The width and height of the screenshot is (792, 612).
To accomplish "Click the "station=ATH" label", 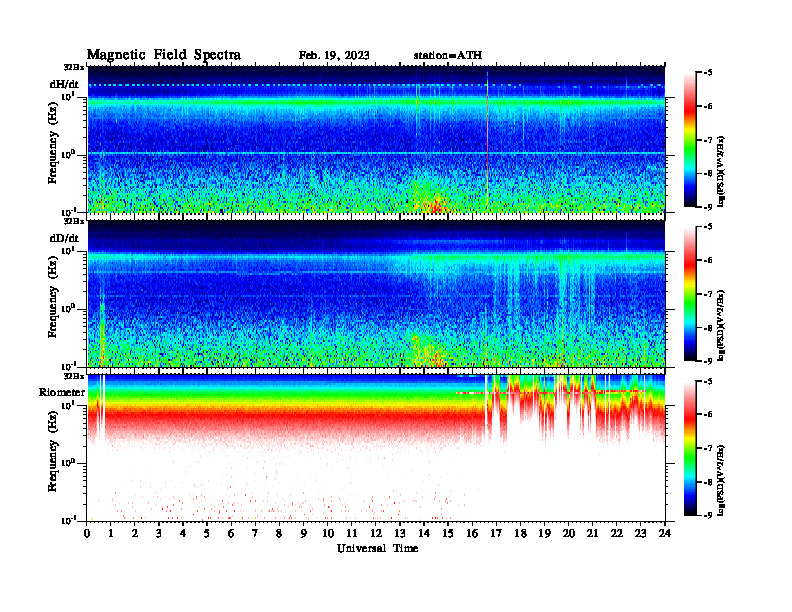I will [x=448, y=56].
